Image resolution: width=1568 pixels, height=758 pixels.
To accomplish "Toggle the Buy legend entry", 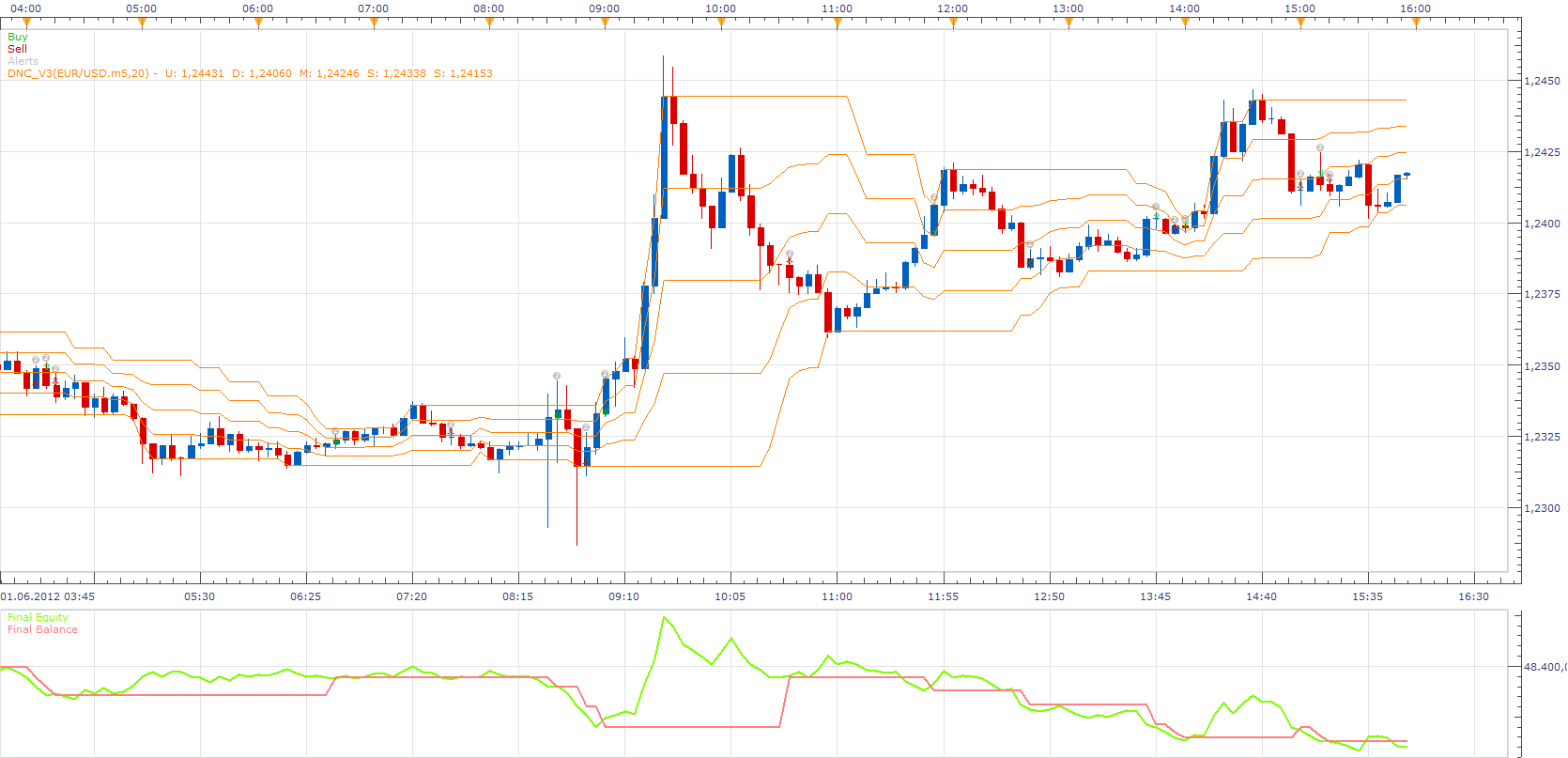I will (x=18, y=37).
